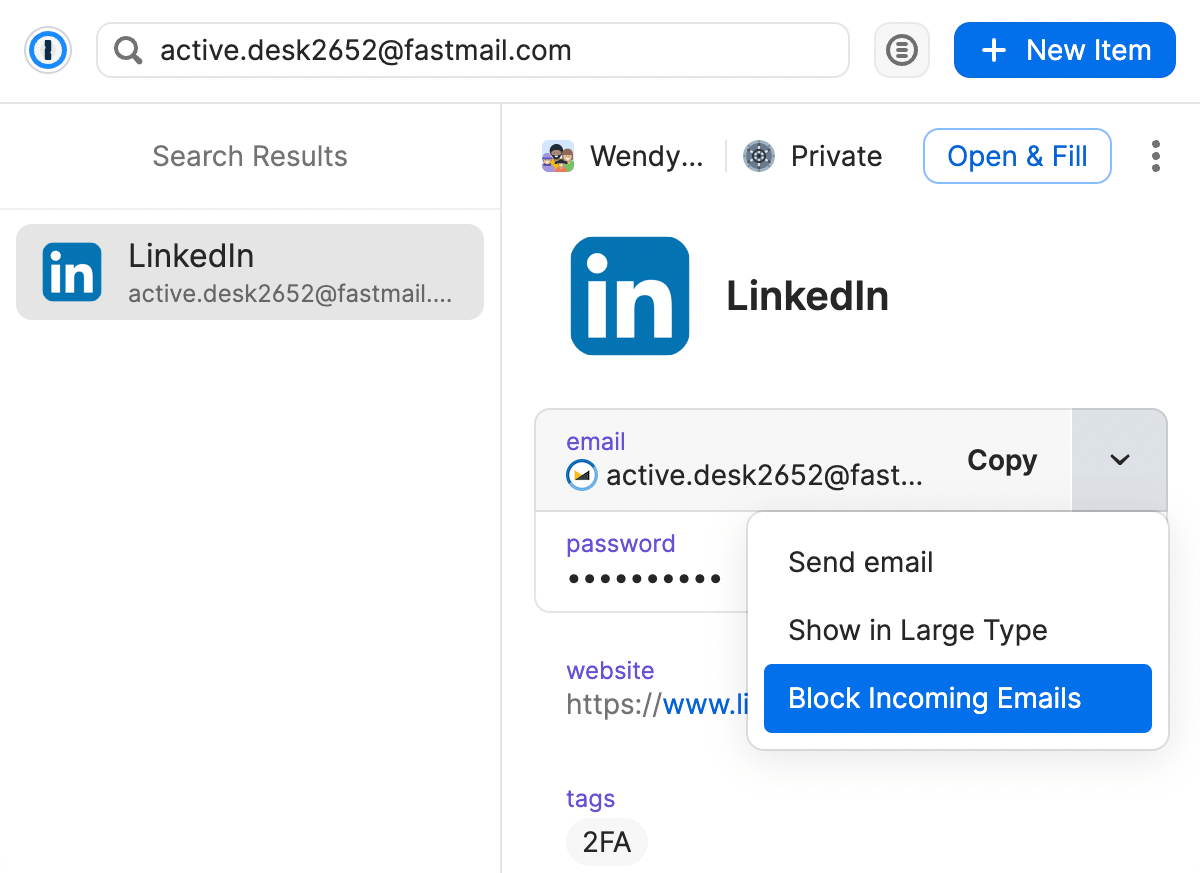
Task: Select the LinkedIn item in search results
Action: pyautogui.click(x=250, y=272)
